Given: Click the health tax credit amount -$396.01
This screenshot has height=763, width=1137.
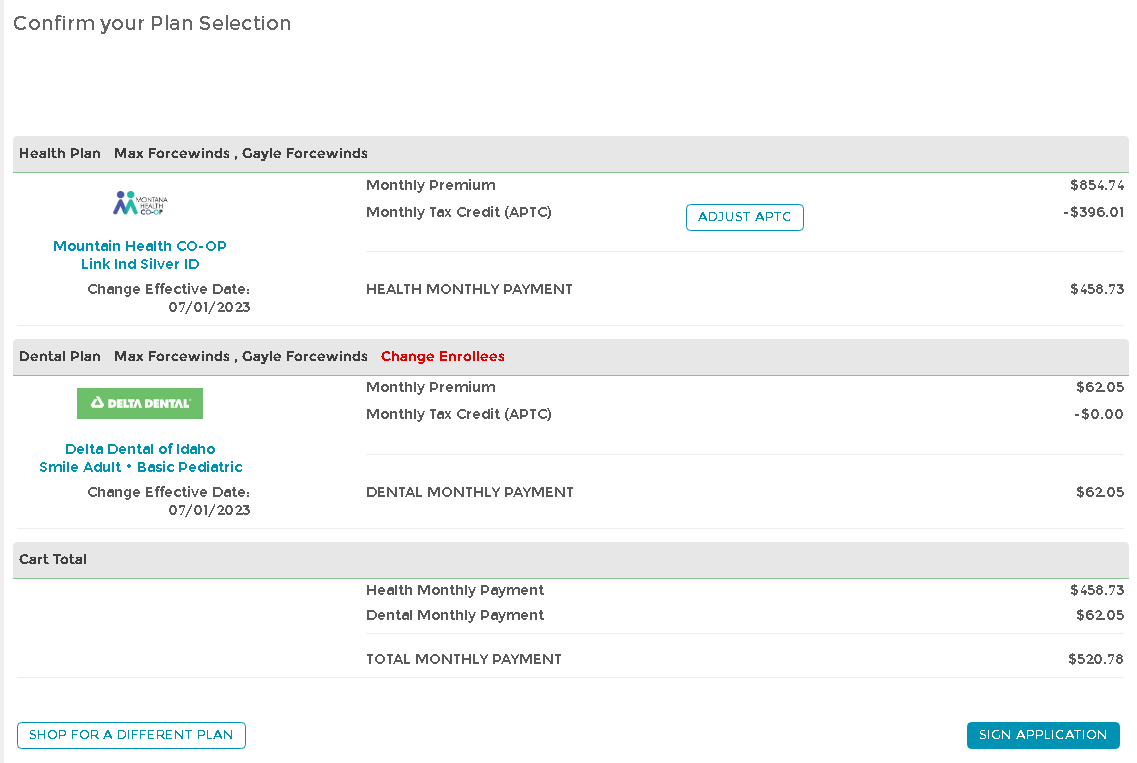Looking at the screenshot, I should pyautogui.click(x=1093, y=212).
